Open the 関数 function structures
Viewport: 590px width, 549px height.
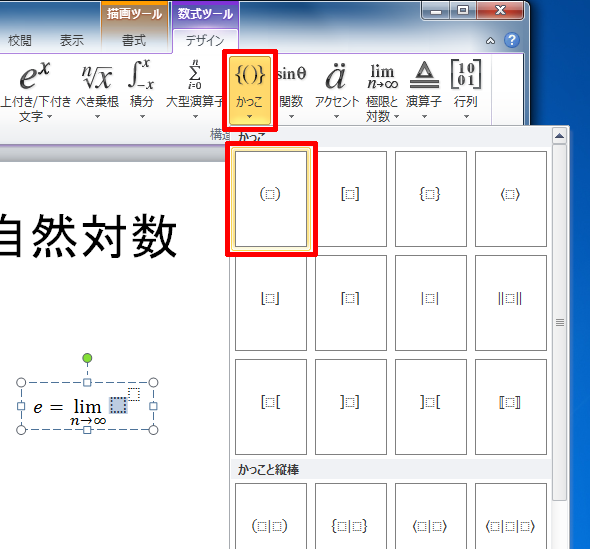291,90
